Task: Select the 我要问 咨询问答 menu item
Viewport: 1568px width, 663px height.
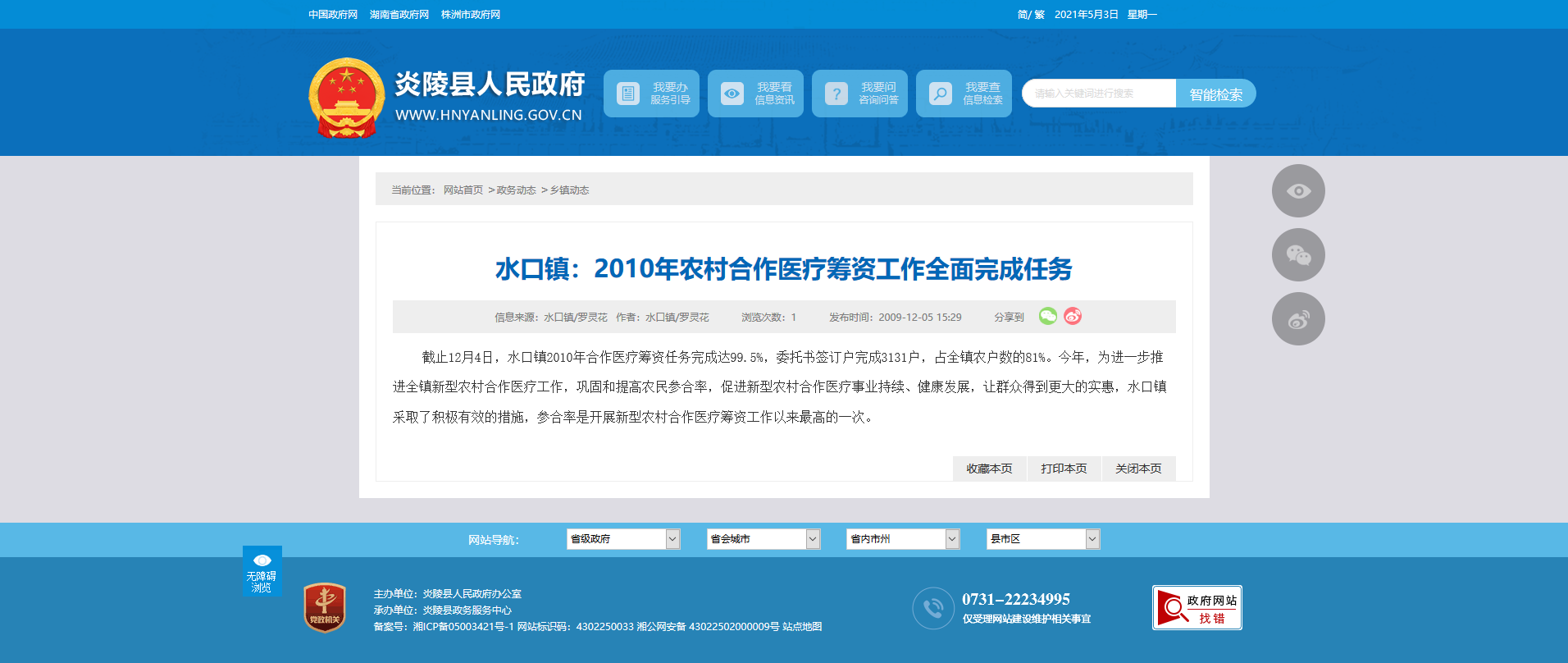Action: tap(859, 94)
